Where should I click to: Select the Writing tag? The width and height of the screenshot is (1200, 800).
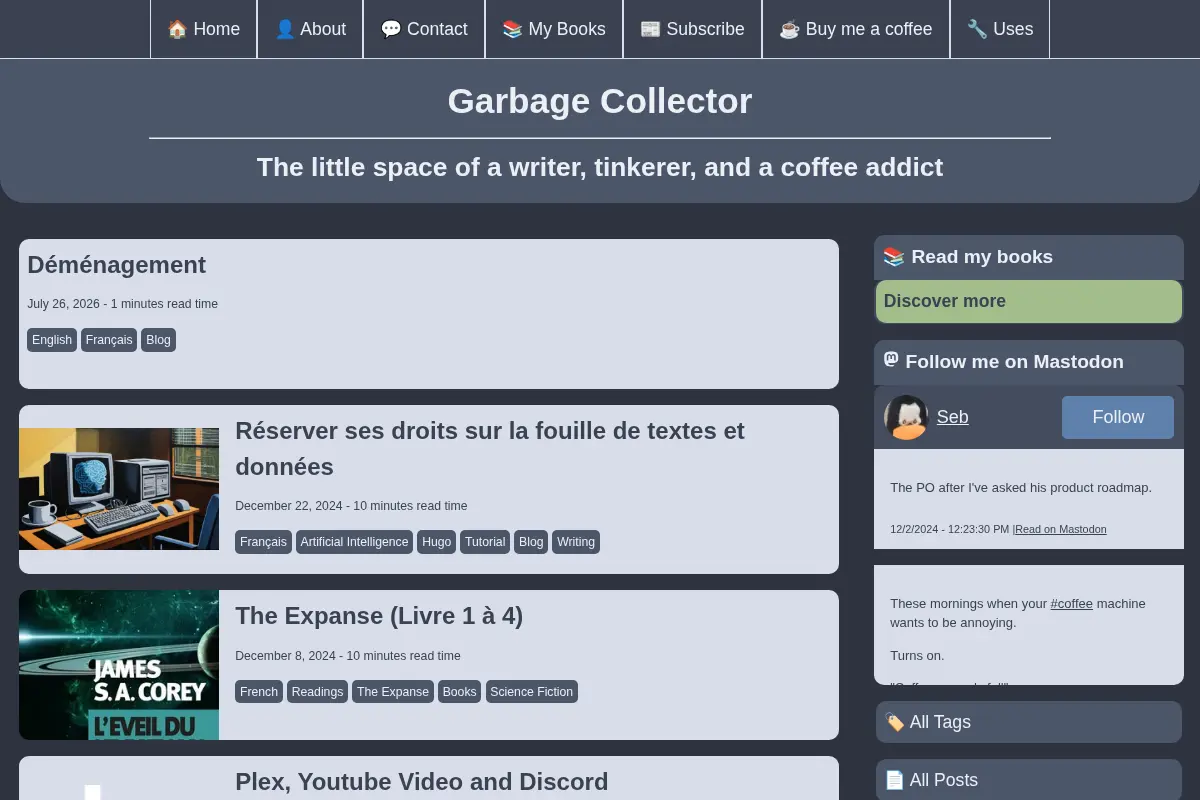tap(576, 542)
